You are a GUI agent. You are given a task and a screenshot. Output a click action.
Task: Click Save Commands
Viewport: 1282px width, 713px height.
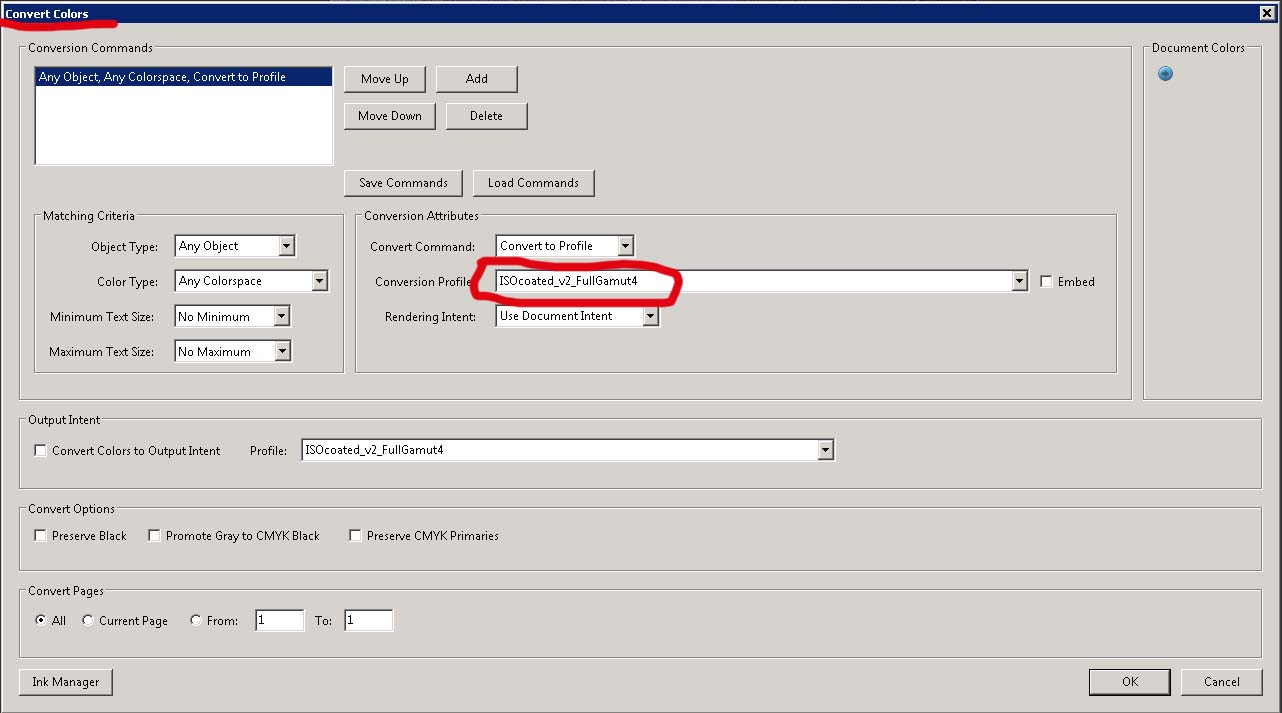(403, 183)
